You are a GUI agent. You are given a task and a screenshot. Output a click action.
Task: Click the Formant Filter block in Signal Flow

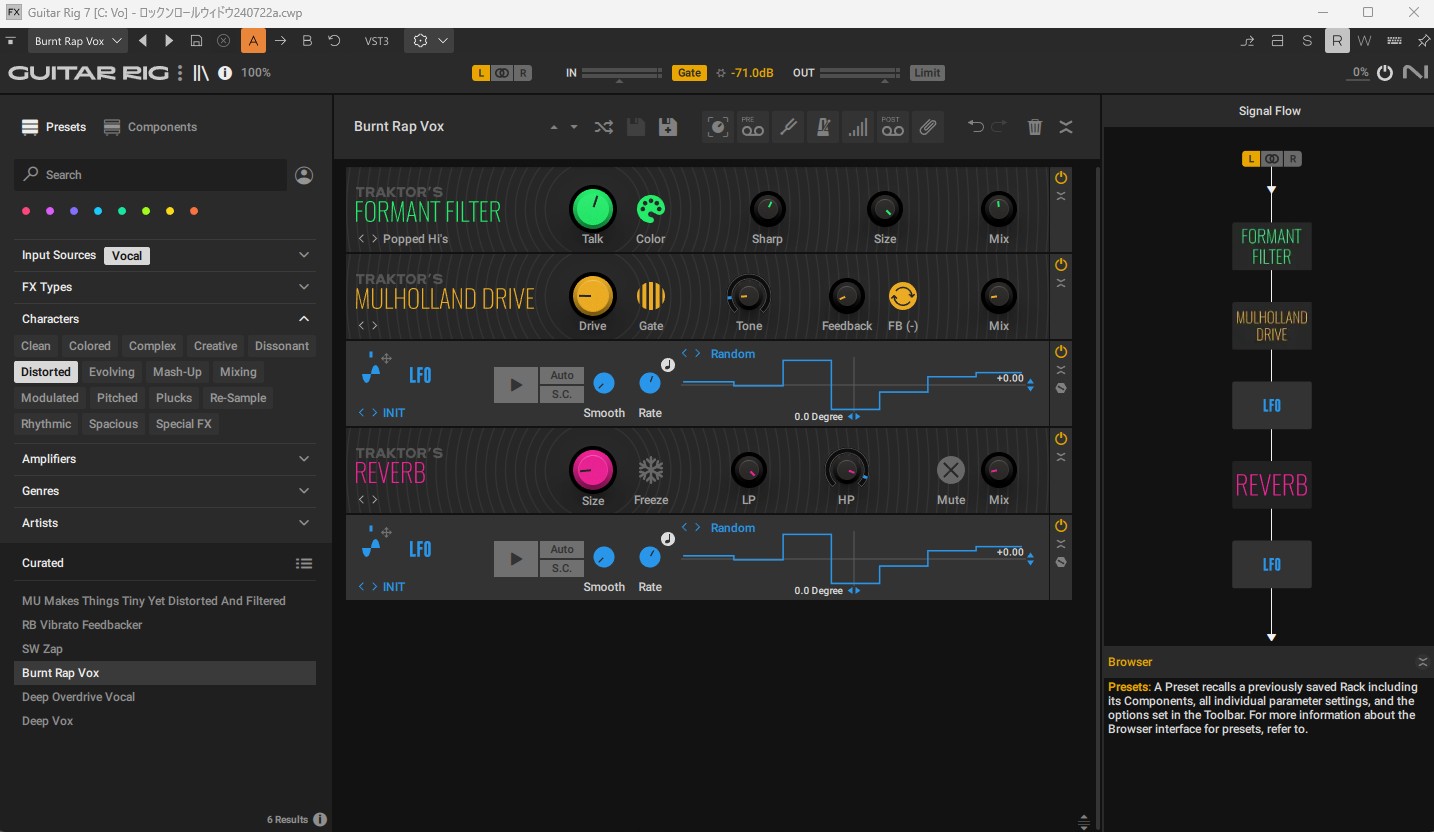[1271, 246]
